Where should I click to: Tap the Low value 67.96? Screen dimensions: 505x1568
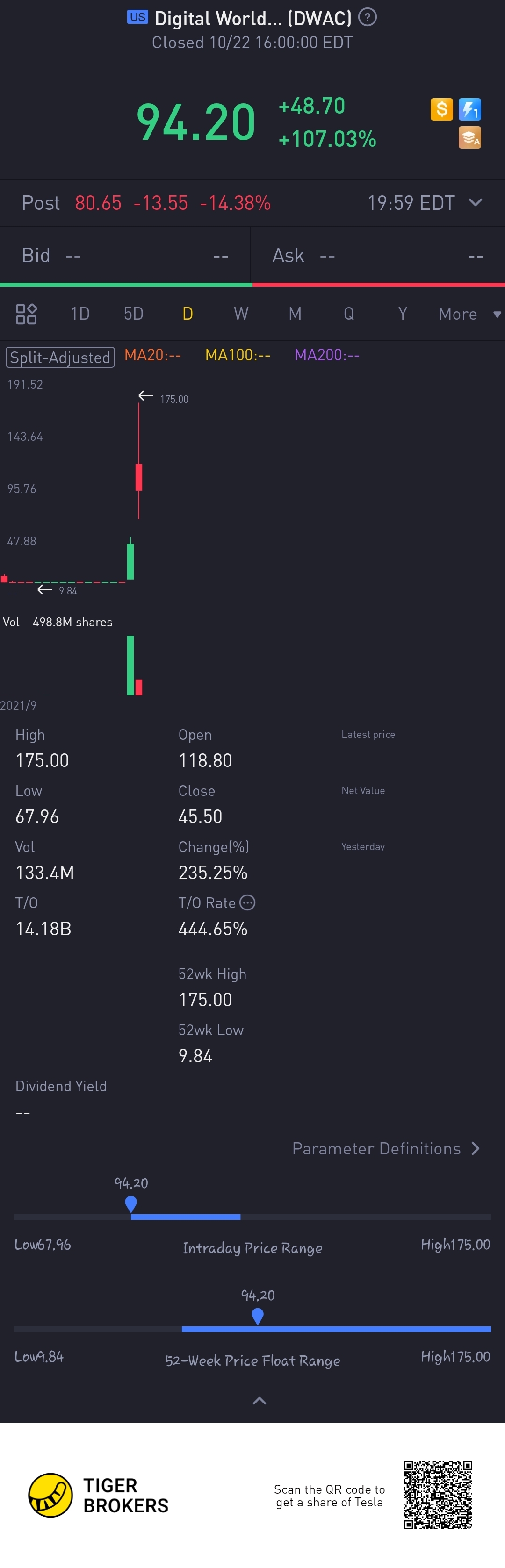point(37,817)
